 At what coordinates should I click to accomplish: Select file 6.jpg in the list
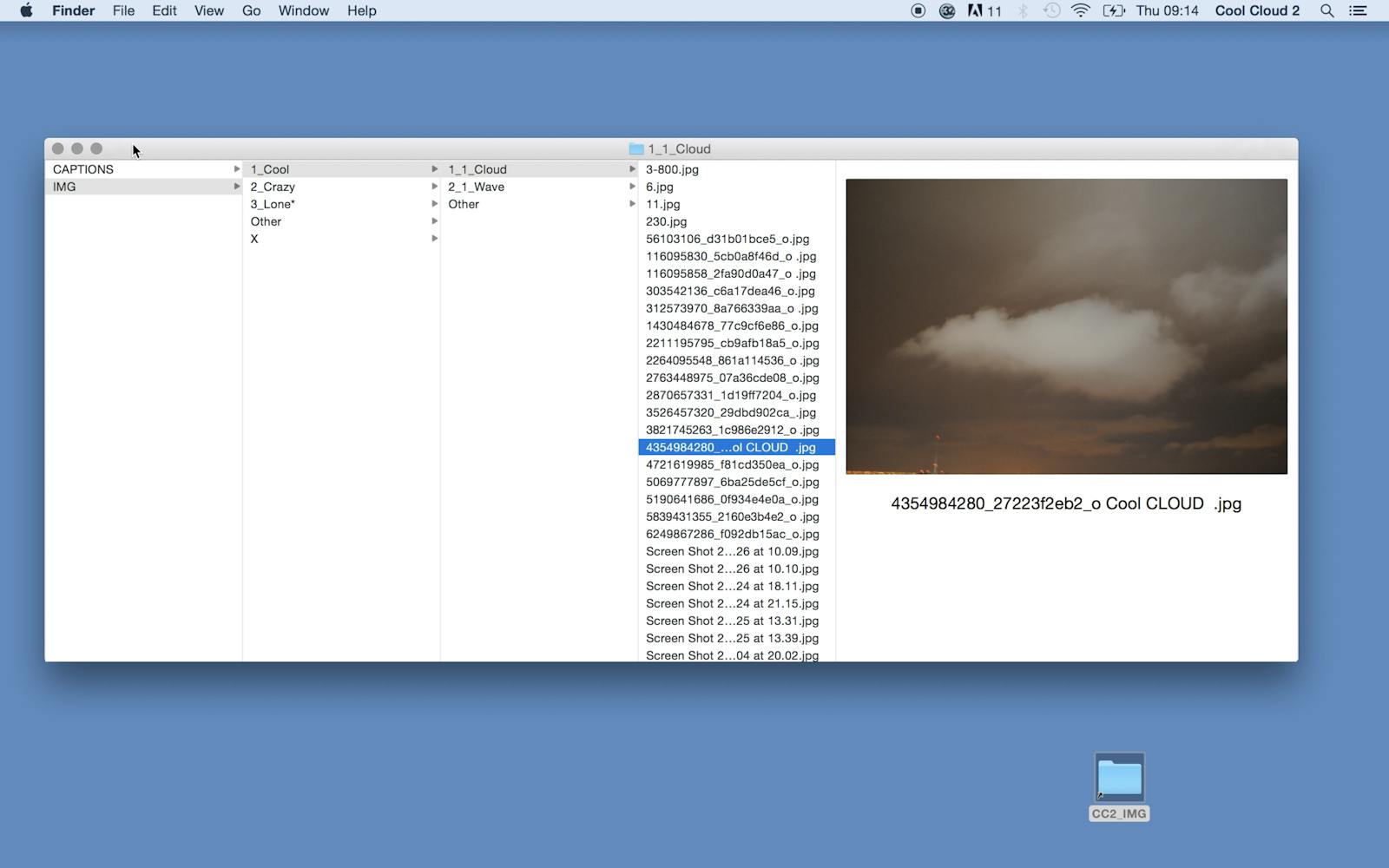tap(660, 187)
